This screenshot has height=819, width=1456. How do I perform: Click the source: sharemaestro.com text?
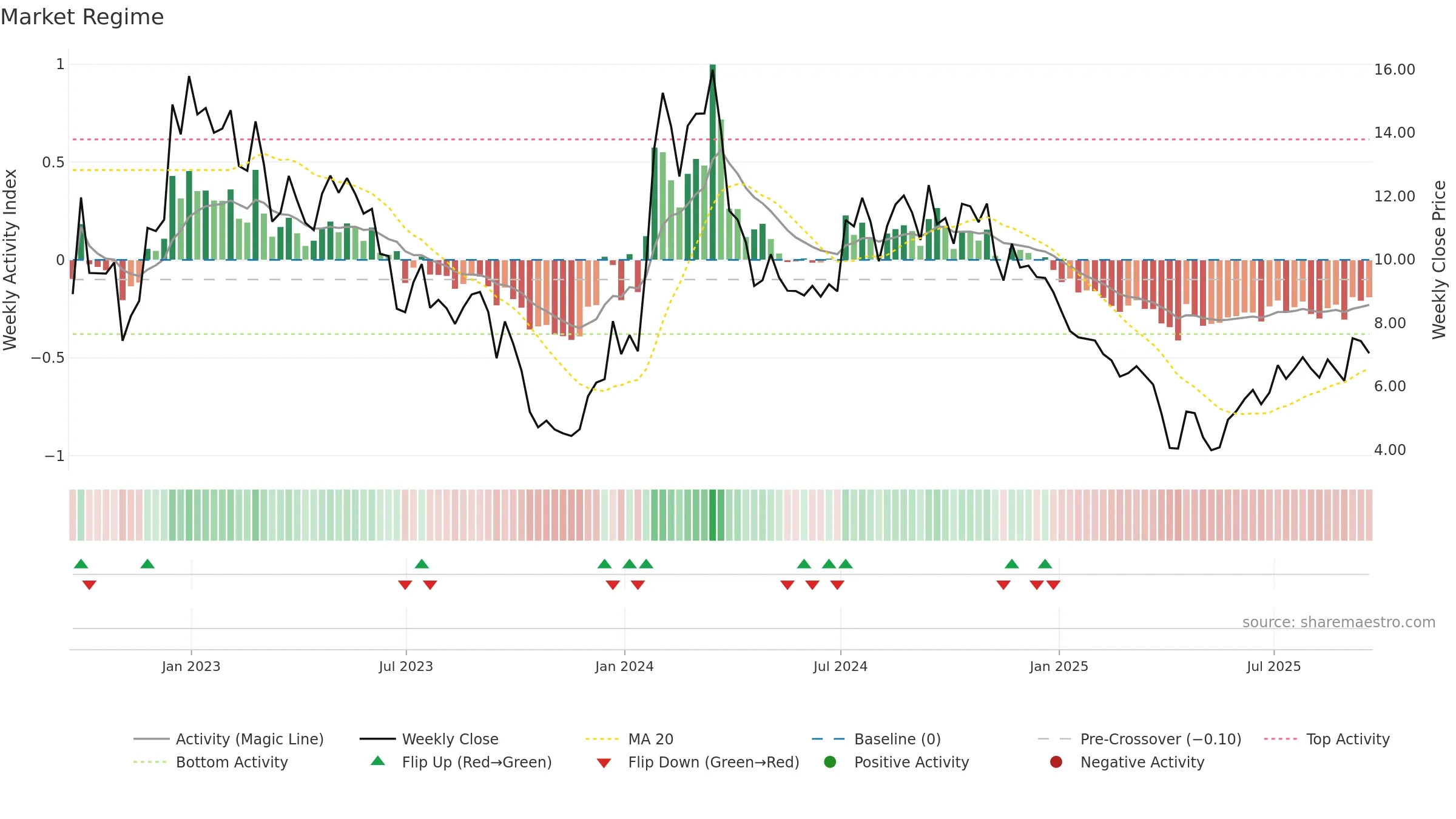click(1339, 622)
